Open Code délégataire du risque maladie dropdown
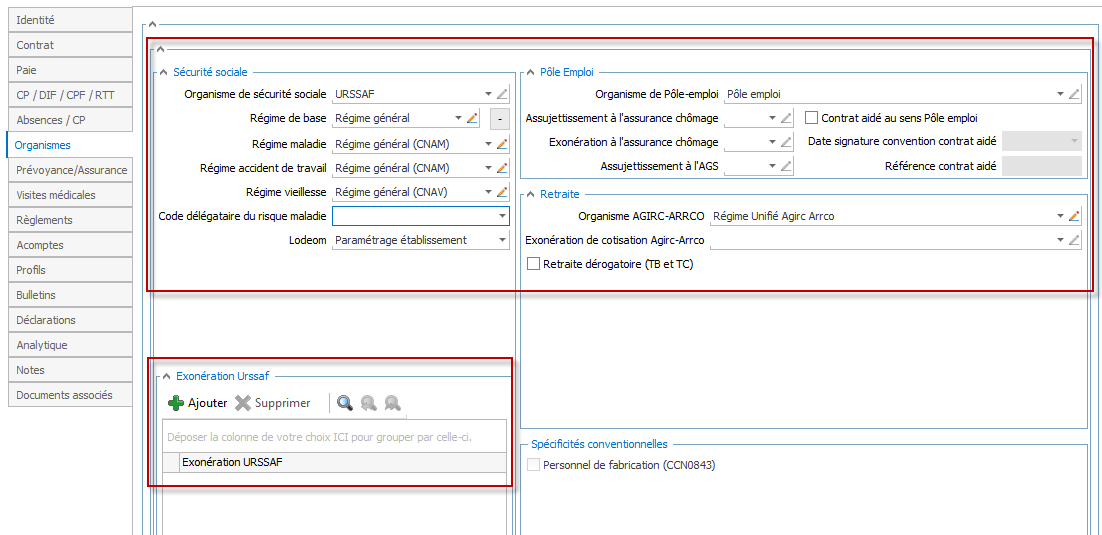 pyautogui.click(x=503, y=216)
